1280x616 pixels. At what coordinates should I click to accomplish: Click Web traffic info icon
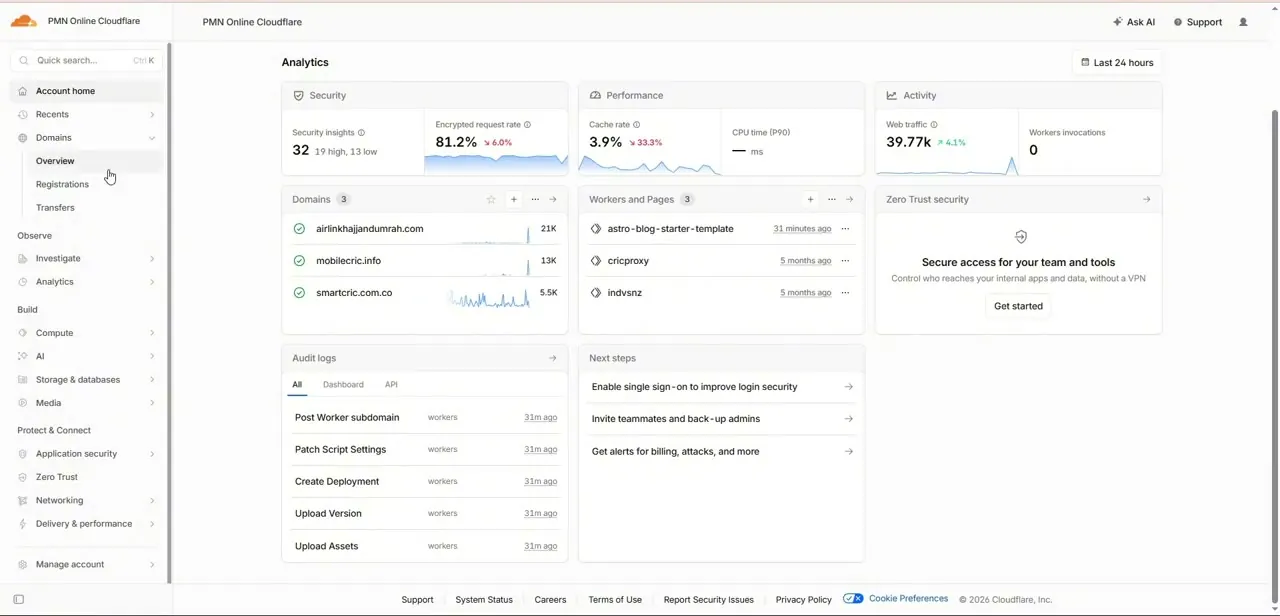pos(934,125)
